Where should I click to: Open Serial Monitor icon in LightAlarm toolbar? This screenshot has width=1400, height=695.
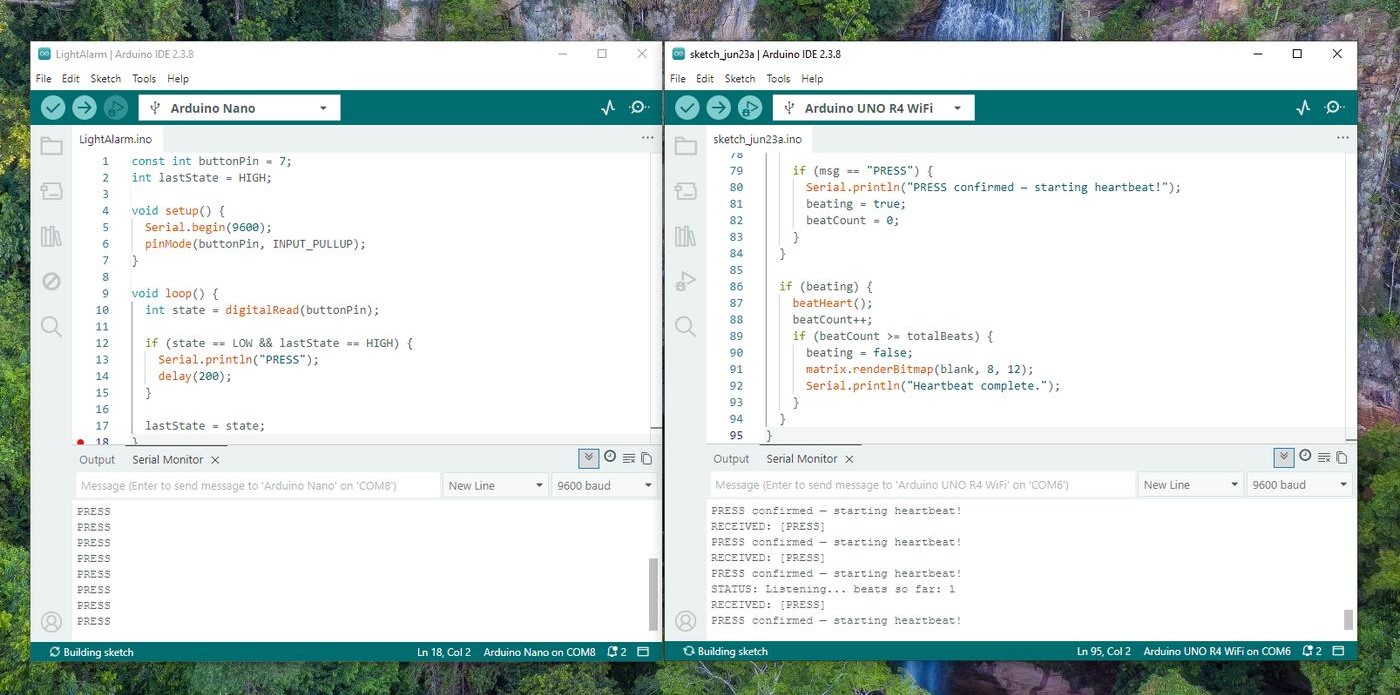[x=639, y=108]
